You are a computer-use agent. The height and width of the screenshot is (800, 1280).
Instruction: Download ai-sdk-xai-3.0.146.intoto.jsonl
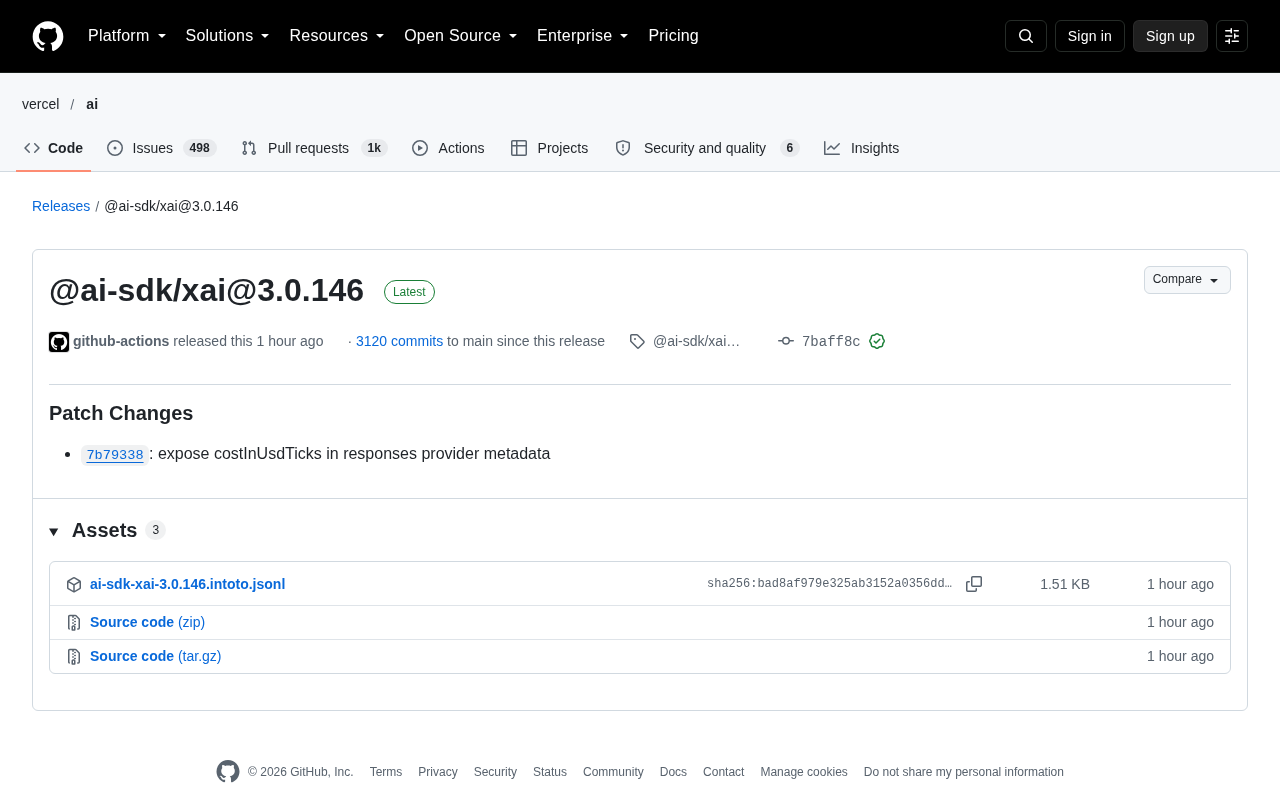187,584
